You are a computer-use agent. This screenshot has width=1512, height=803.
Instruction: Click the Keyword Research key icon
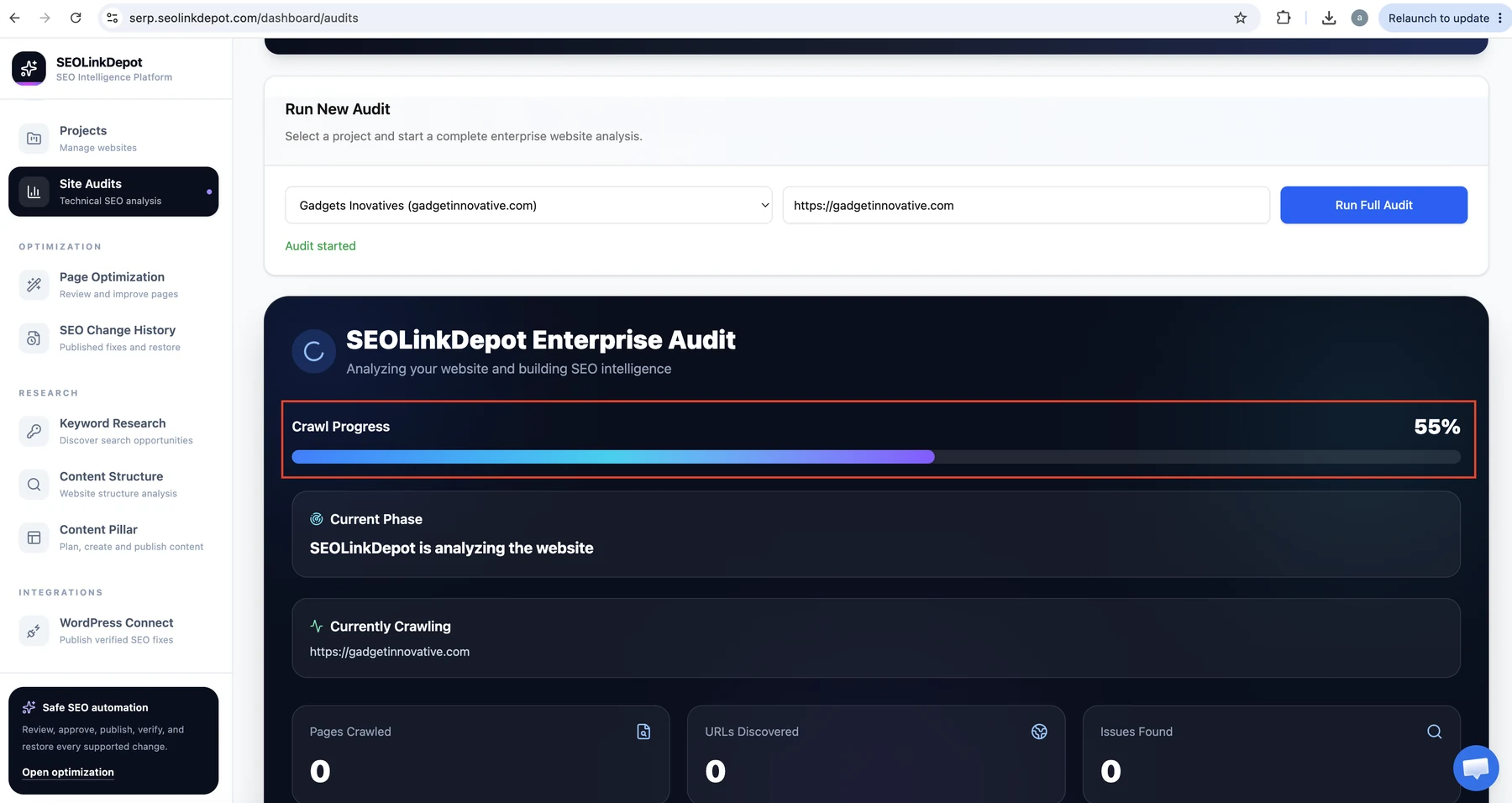[34, 431]
